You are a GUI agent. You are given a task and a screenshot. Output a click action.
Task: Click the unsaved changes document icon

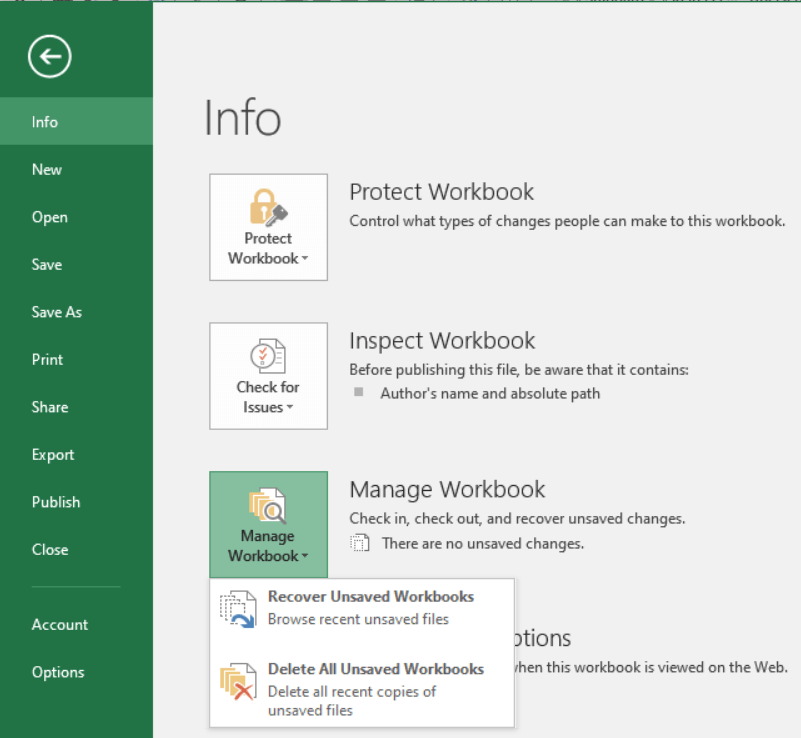[x=359, y=545]
